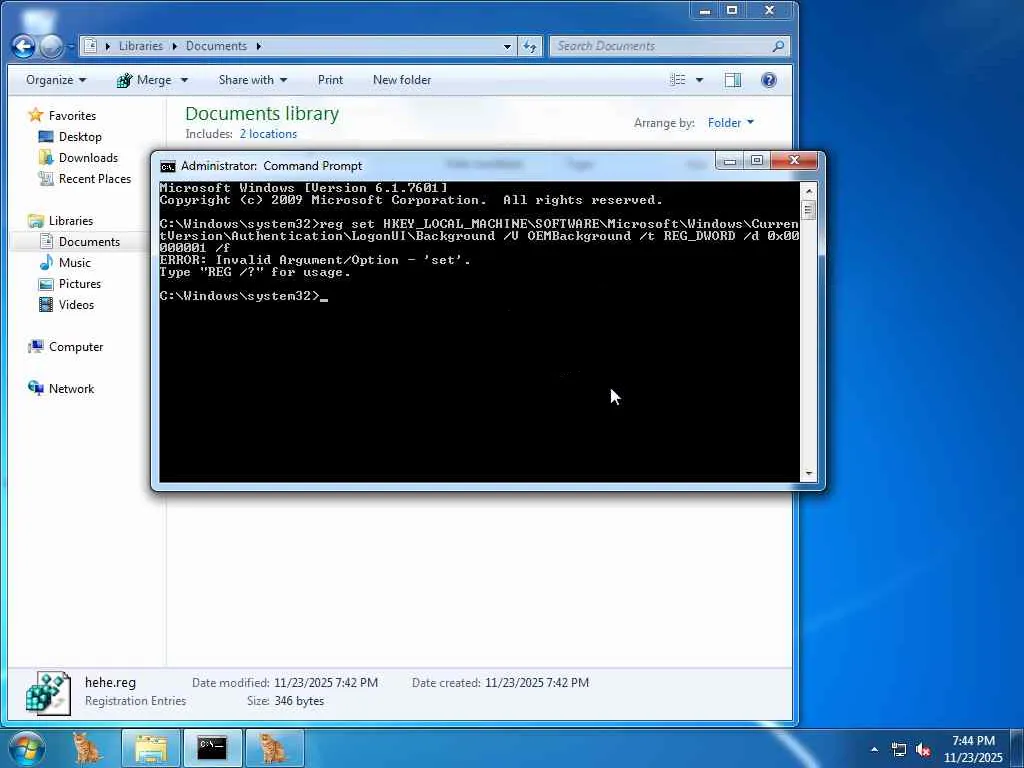Click the hehe.reg filename in details pane
Viewport: 1024px width, 768px height.
pos(110,682)
